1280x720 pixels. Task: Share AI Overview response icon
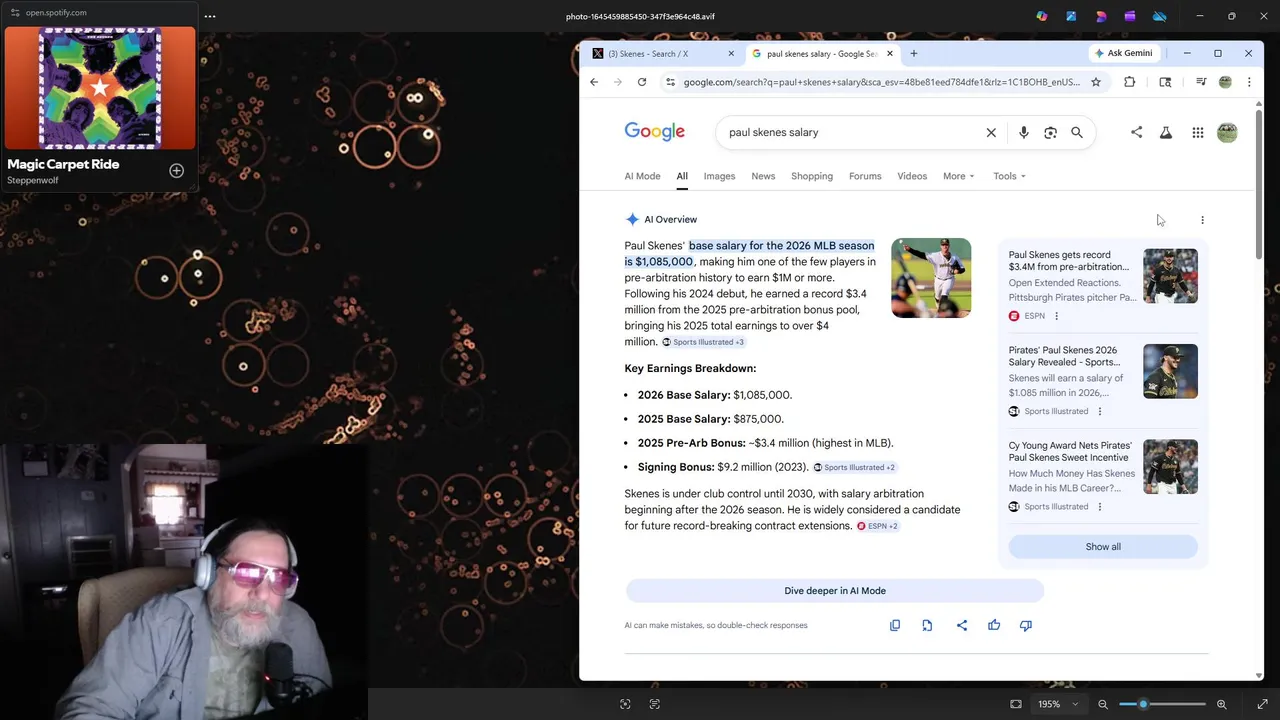tap(962, 625)
